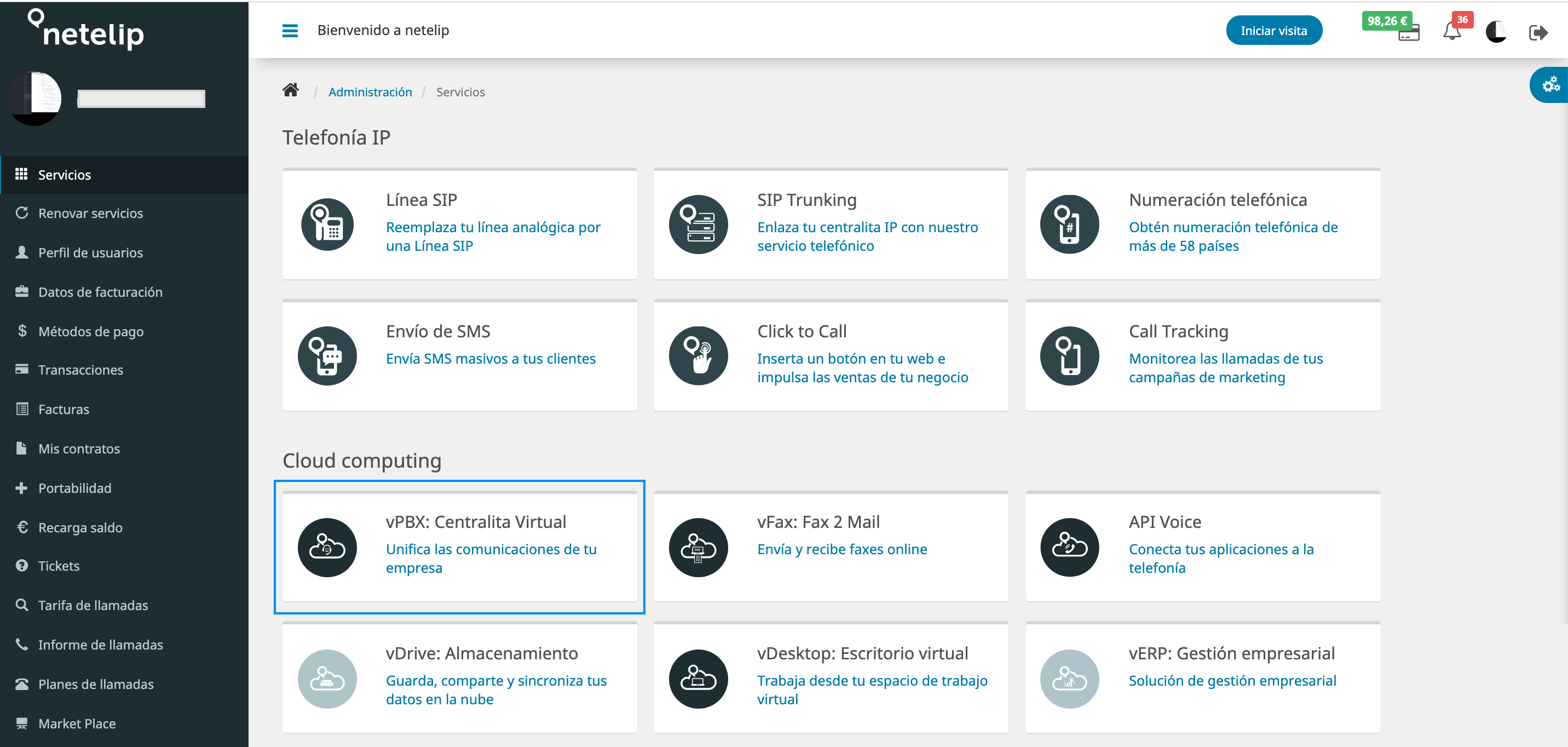Click the API Voice cloud icon
1568x747 pixels.
pos(1069,548)
